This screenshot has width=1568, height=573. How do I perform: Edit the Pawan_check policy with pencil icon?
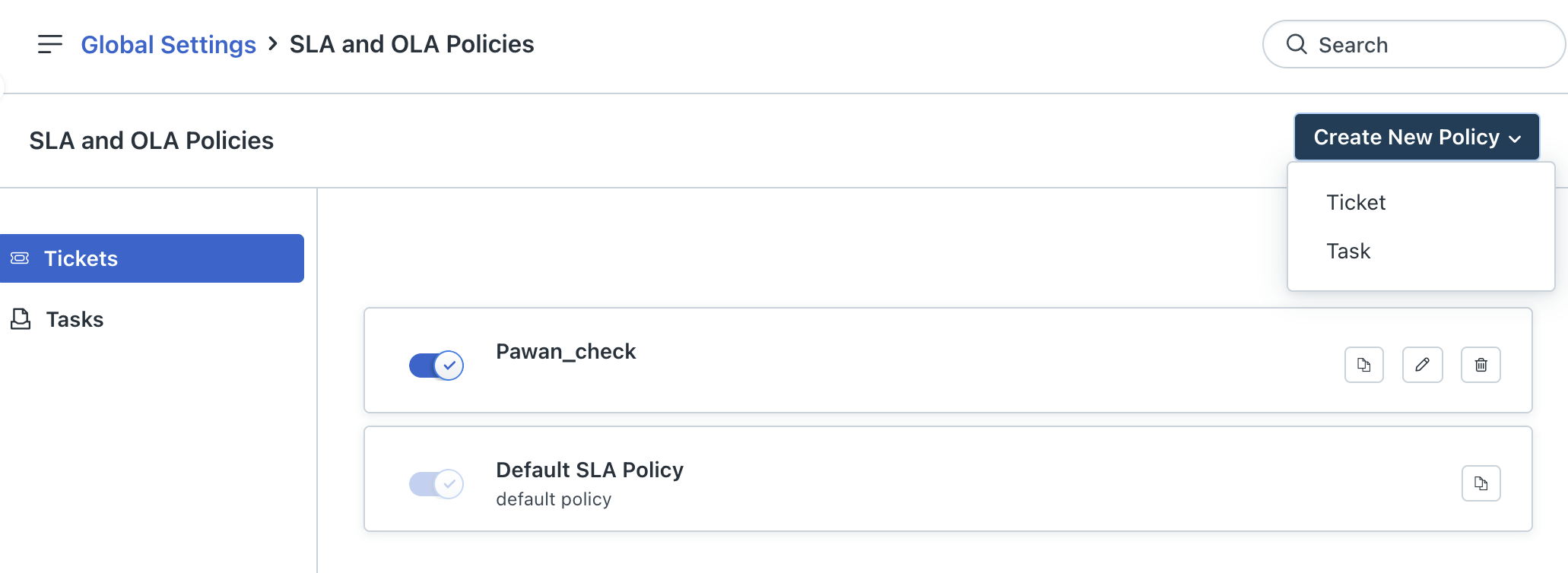click(1422, 365)
